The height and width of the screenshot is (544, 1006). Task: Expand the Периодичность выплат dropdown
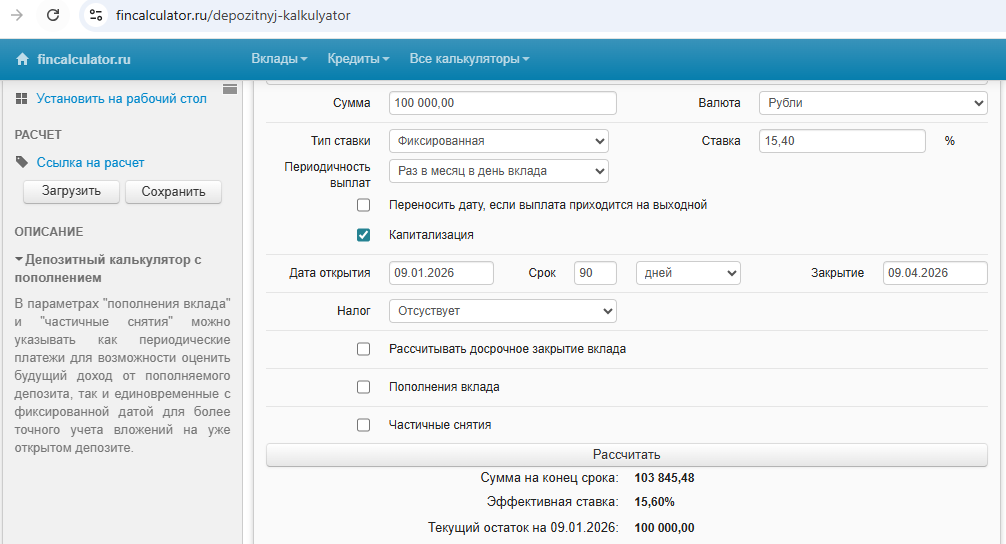coord(498,171)
